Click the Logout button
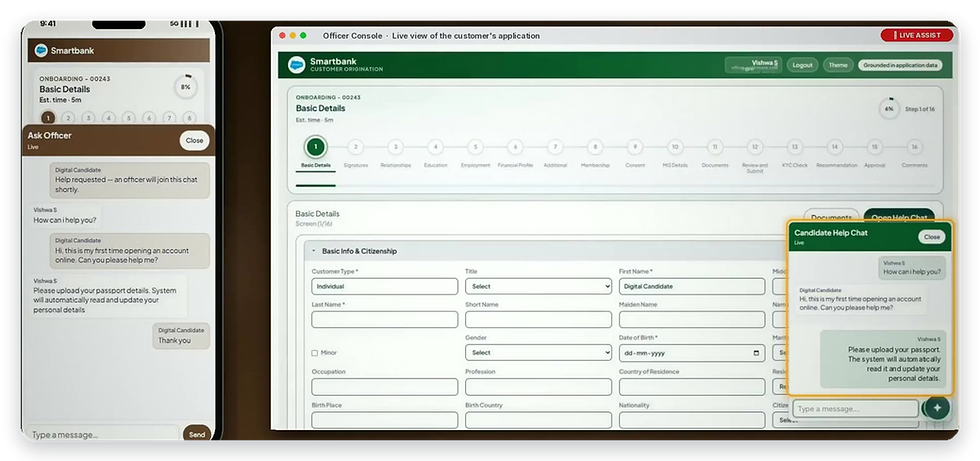Viewport: 980px width, 461px height. 802,65
